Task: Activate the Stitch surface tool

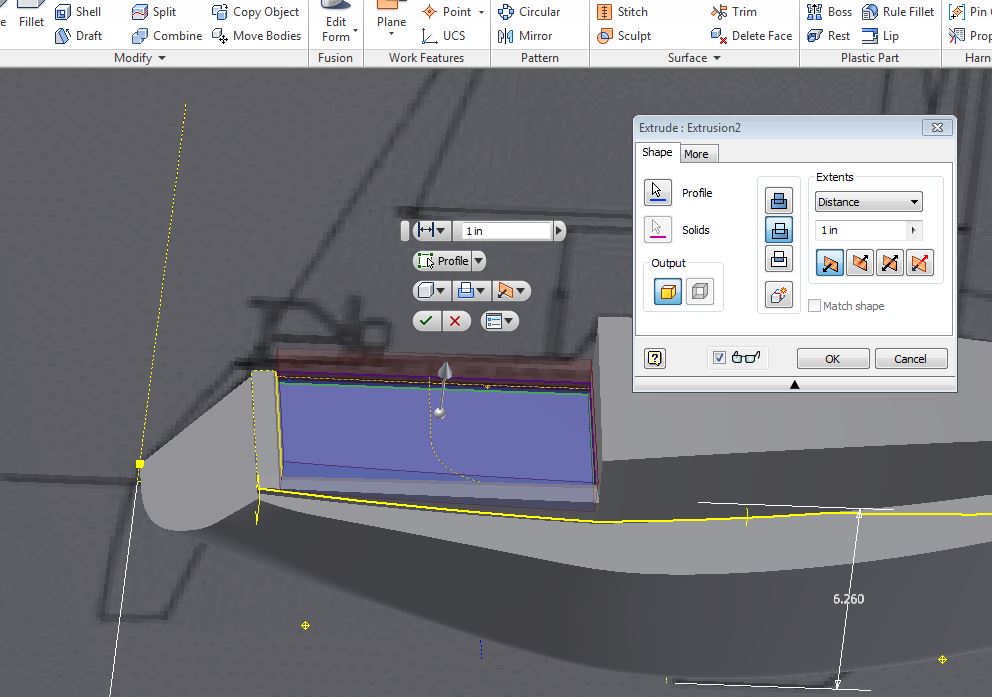Action: pyautogui.click(x=622, y=11)
